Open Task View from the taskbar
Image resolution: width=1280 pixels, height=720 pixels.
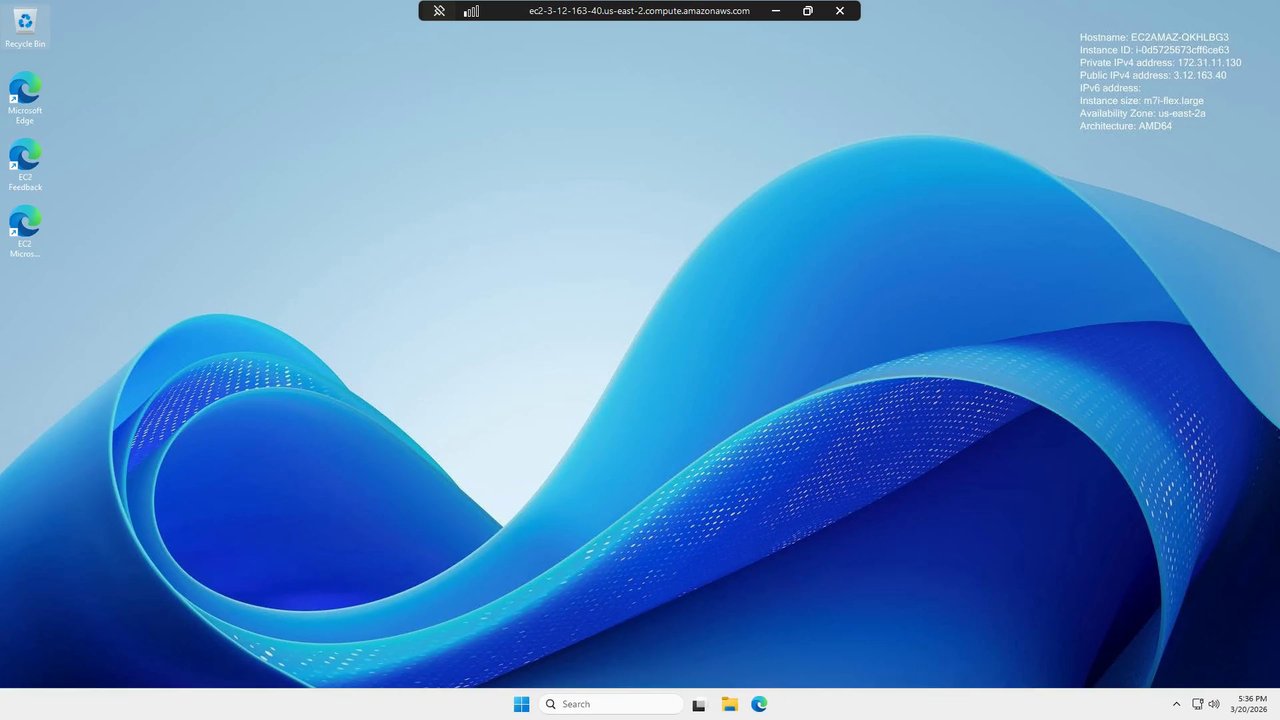click(699, 704)
